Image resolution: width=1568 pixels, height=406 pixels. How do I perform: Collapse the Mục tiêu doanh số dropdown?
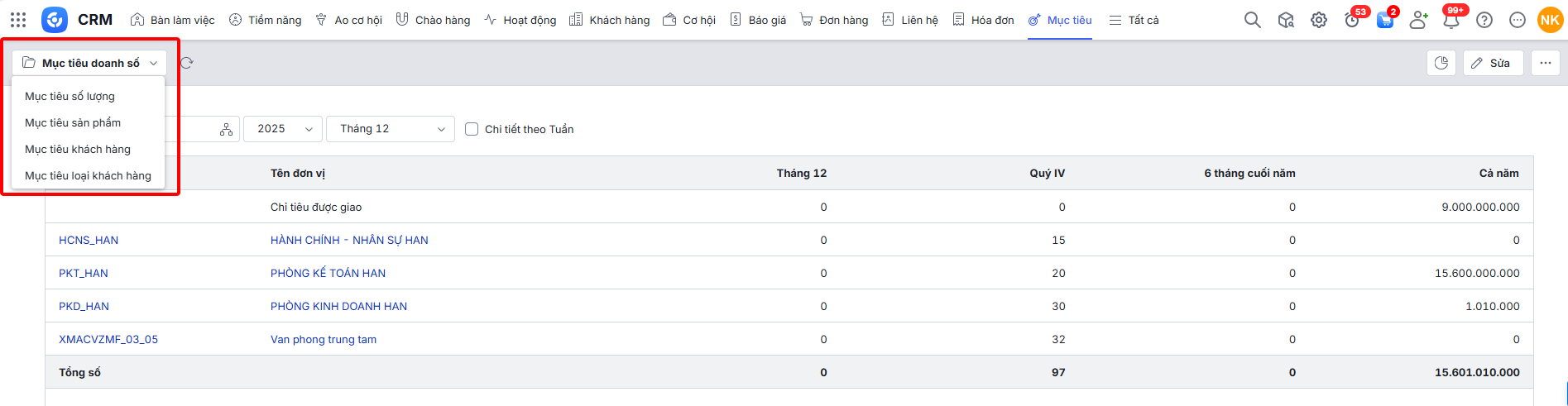point(89,63)
